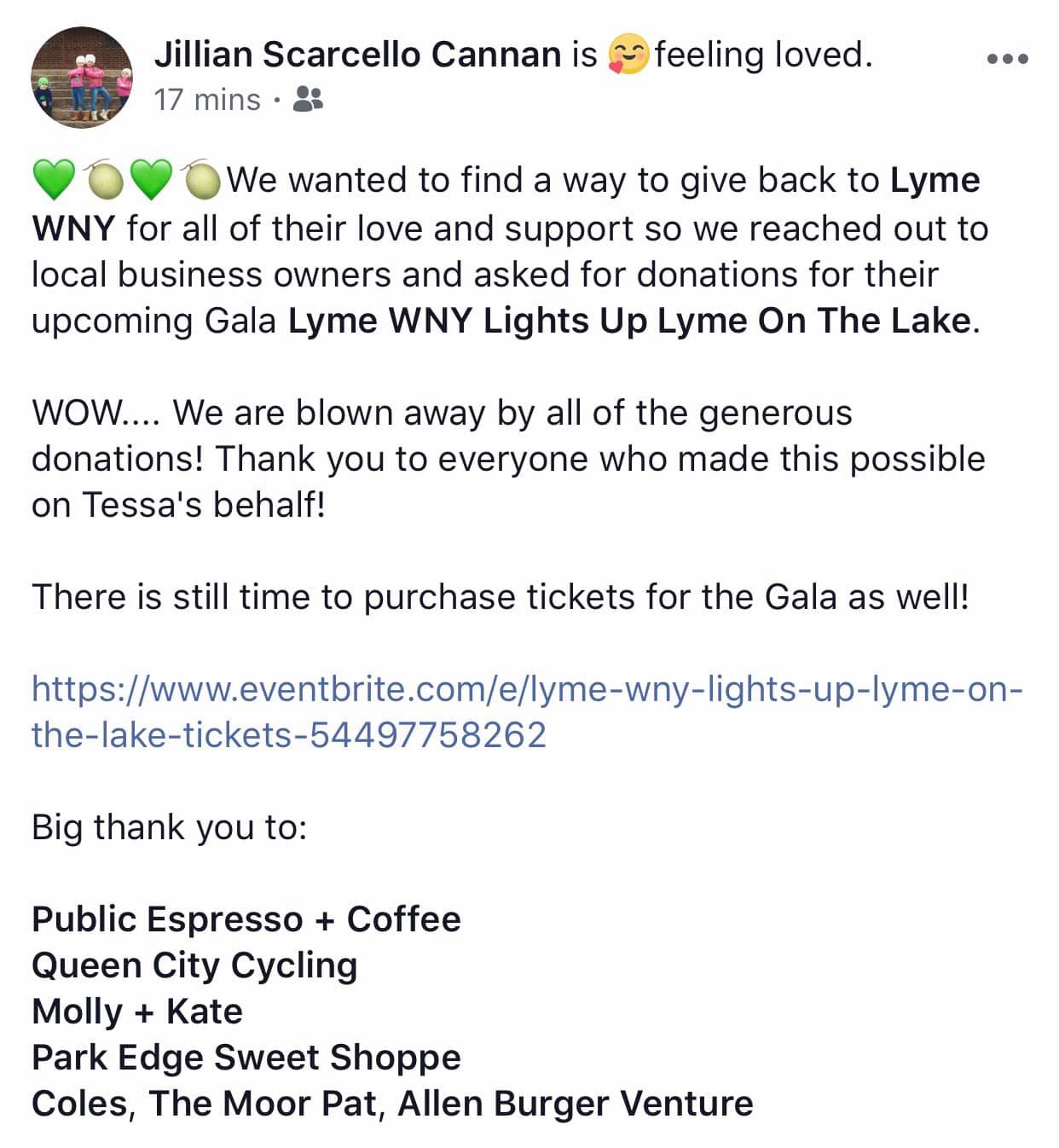Open the Coles page mention
The height and width of the screenshot is (1148, 1059).
[x=78, y=1104]
